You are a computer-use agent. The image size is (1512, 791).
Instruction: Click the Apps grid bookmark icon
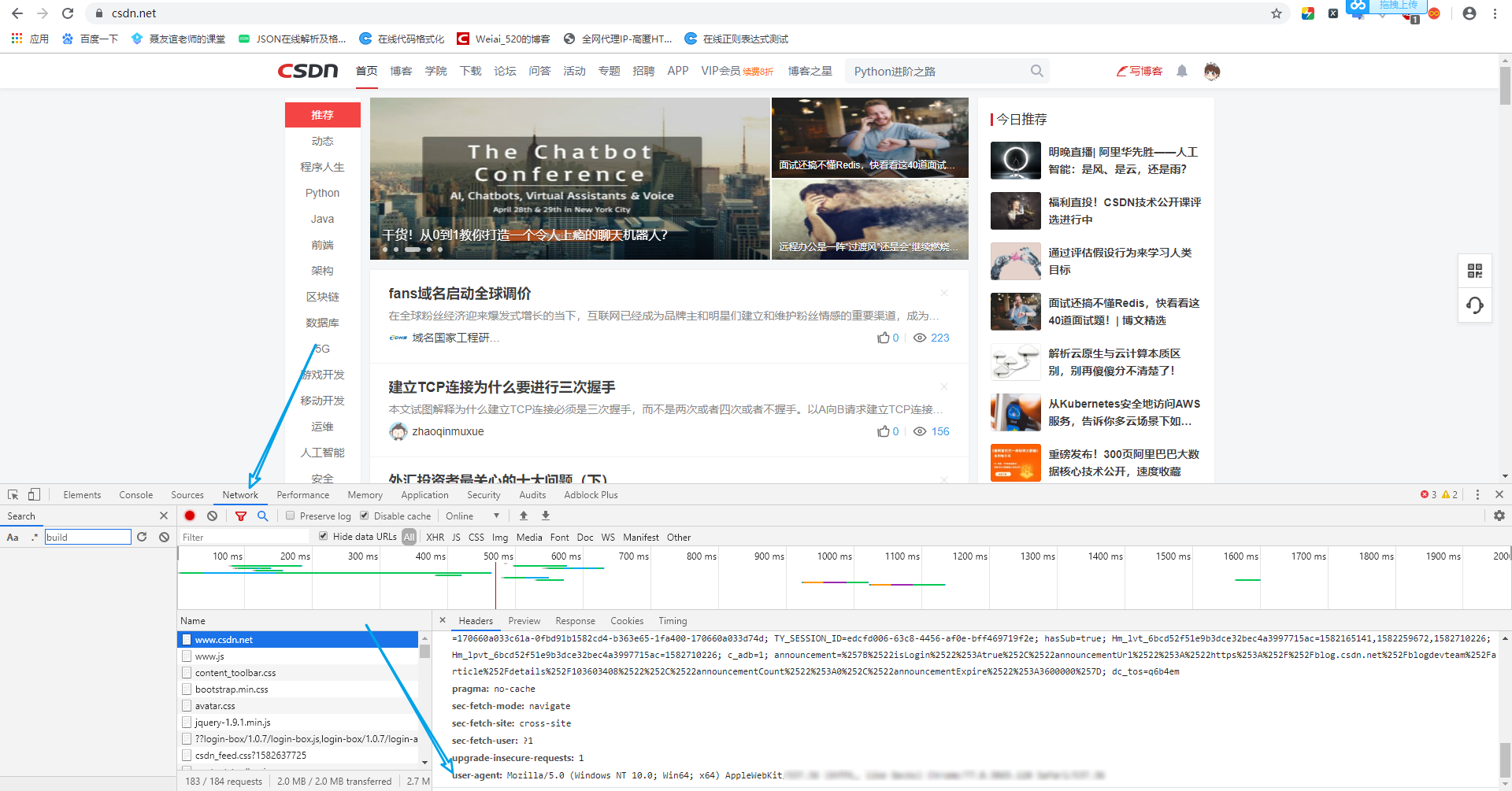tap(17, 38)
